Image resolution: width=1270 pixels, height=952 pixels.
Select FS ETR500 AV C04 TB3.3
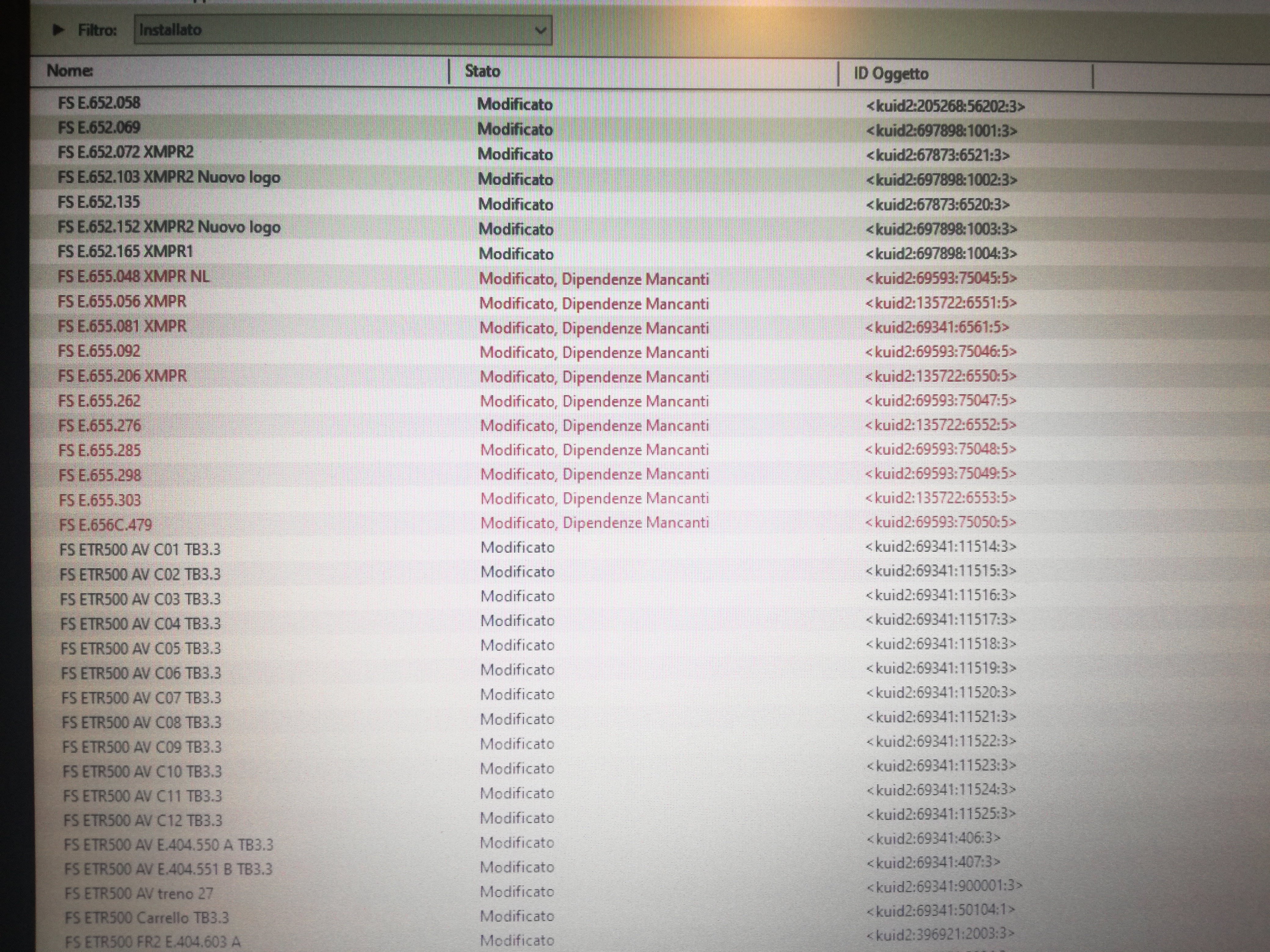(x=141, y=624)
